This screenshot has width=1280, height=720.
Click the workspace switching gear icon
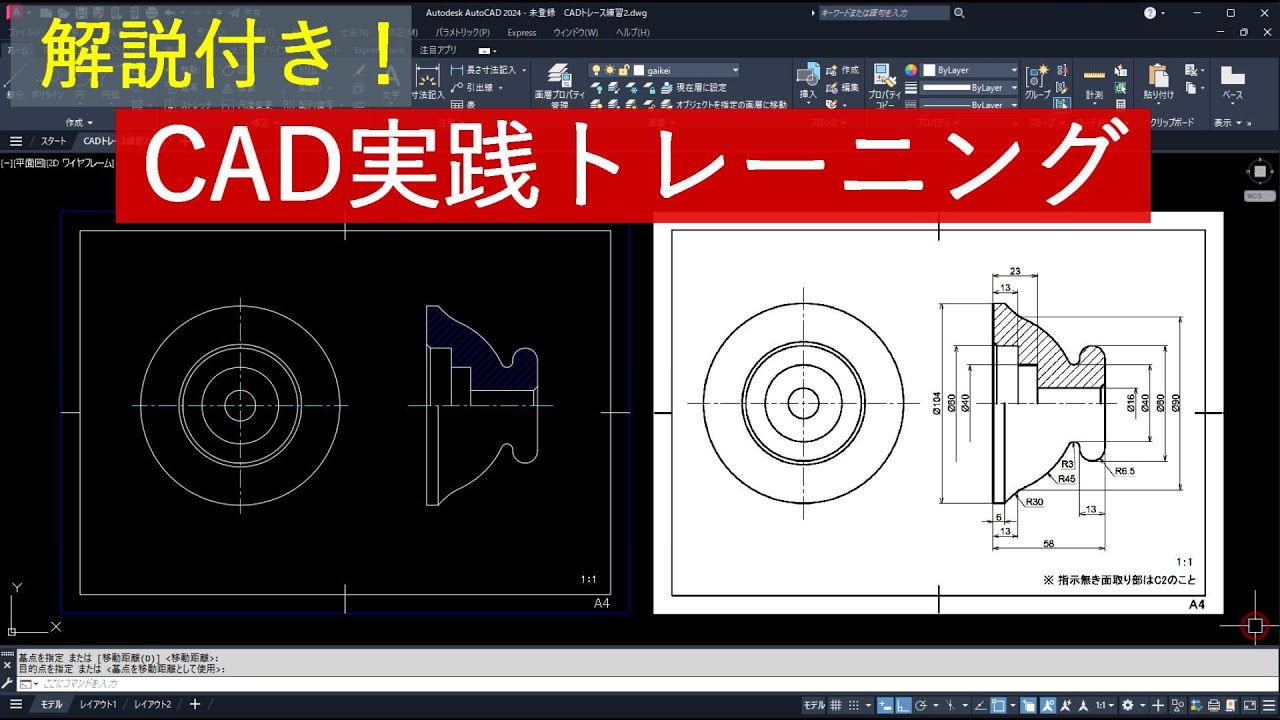[1128, 705]
